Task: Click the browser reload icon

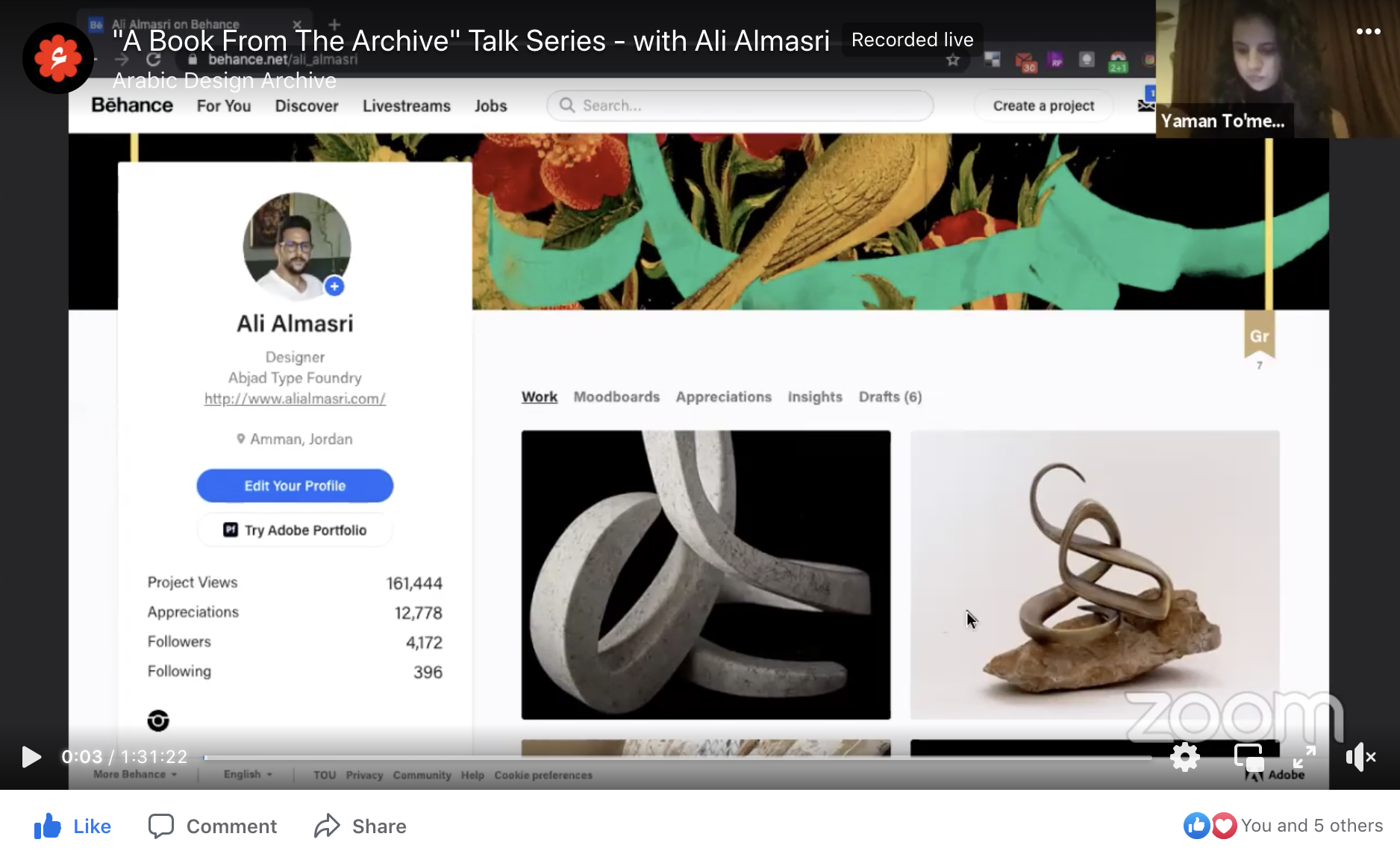Action: (x=154, y=60)
